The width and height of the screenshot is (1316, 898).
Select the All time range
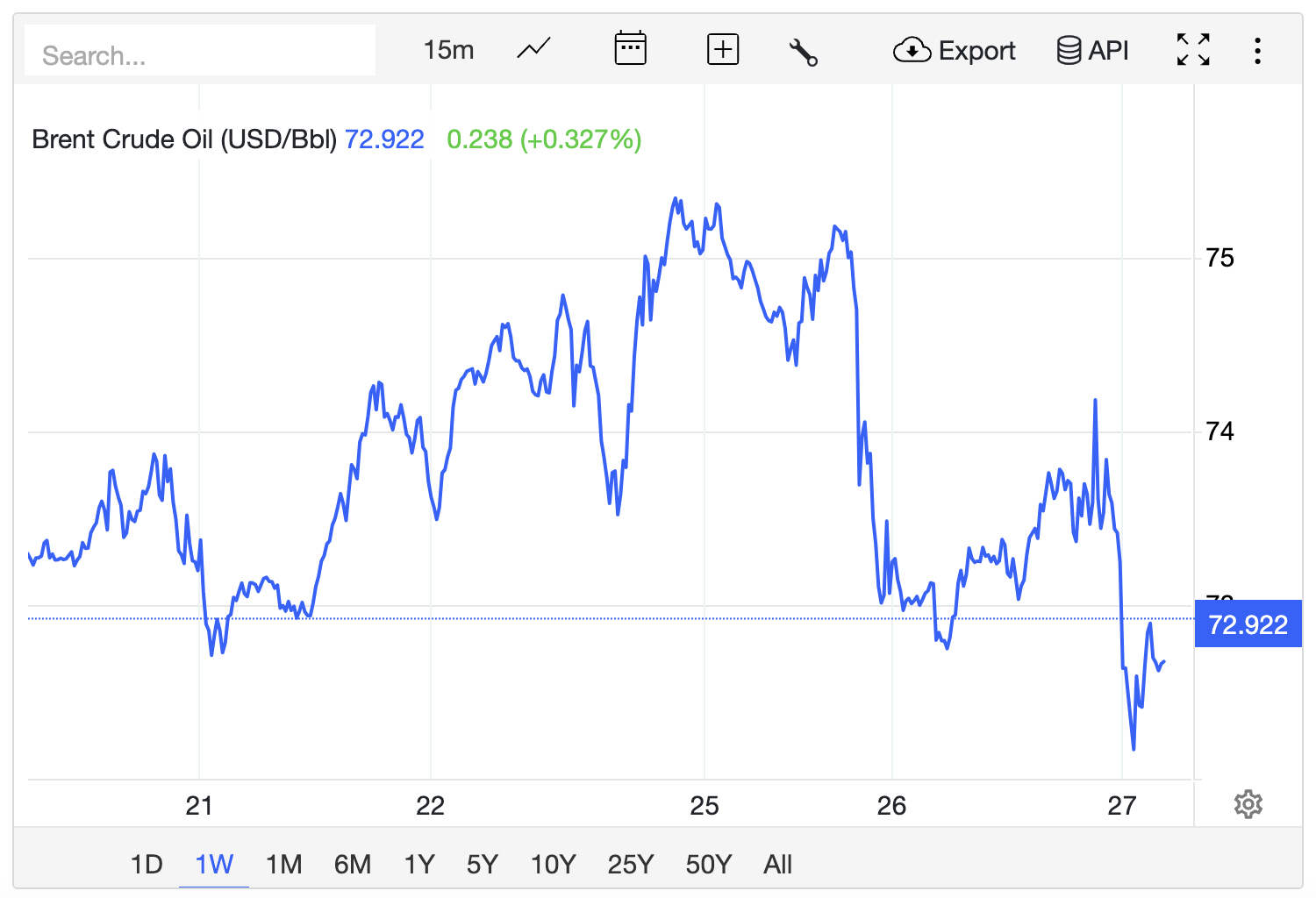[777, 865]
